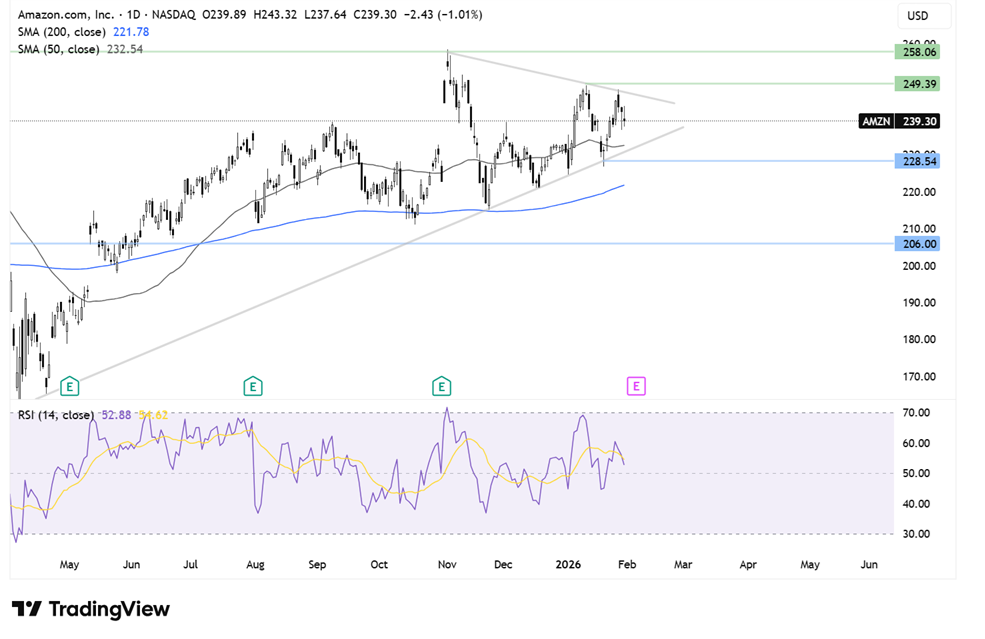
Task: Click the 2026 label on time axis
Action: [568, 564]
